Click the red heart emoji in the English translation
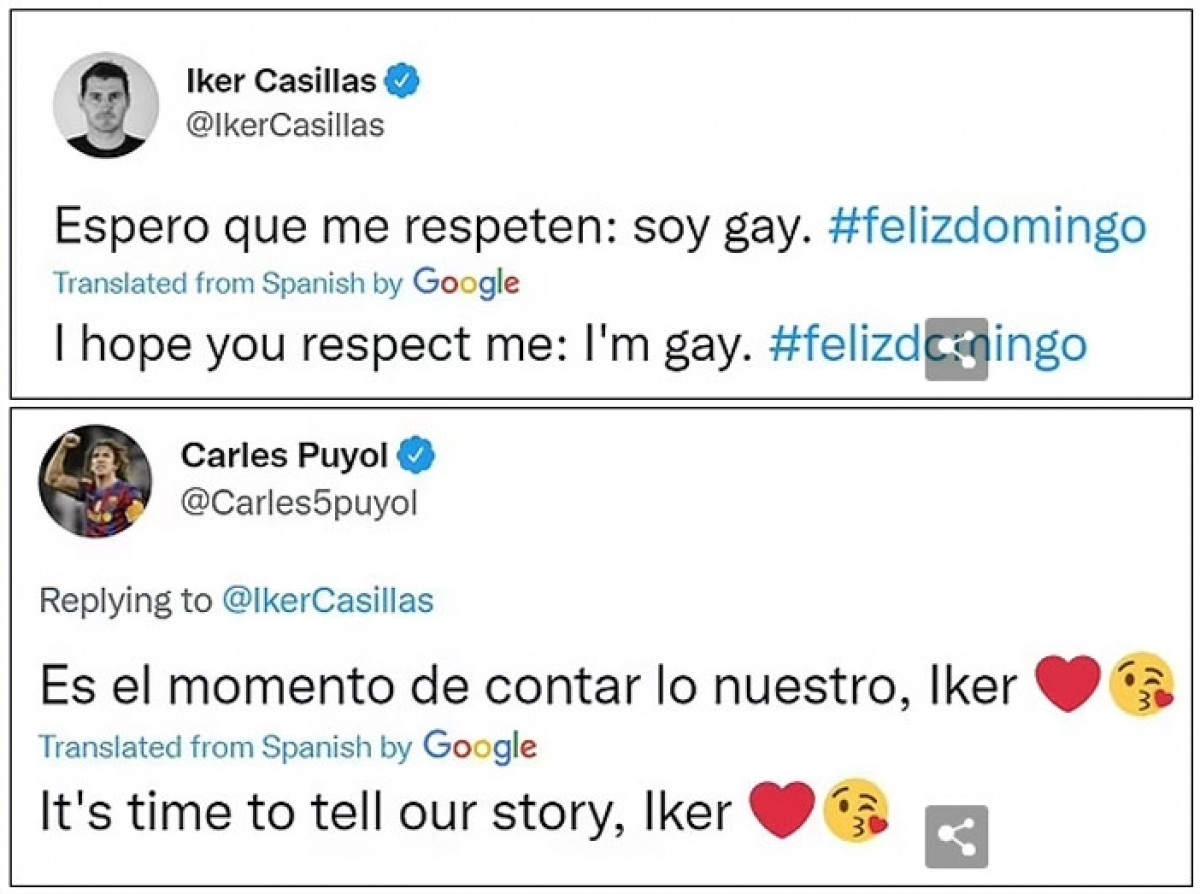Screen dimensions: 1200x894 pyautogui.click(x=782, y=810)
